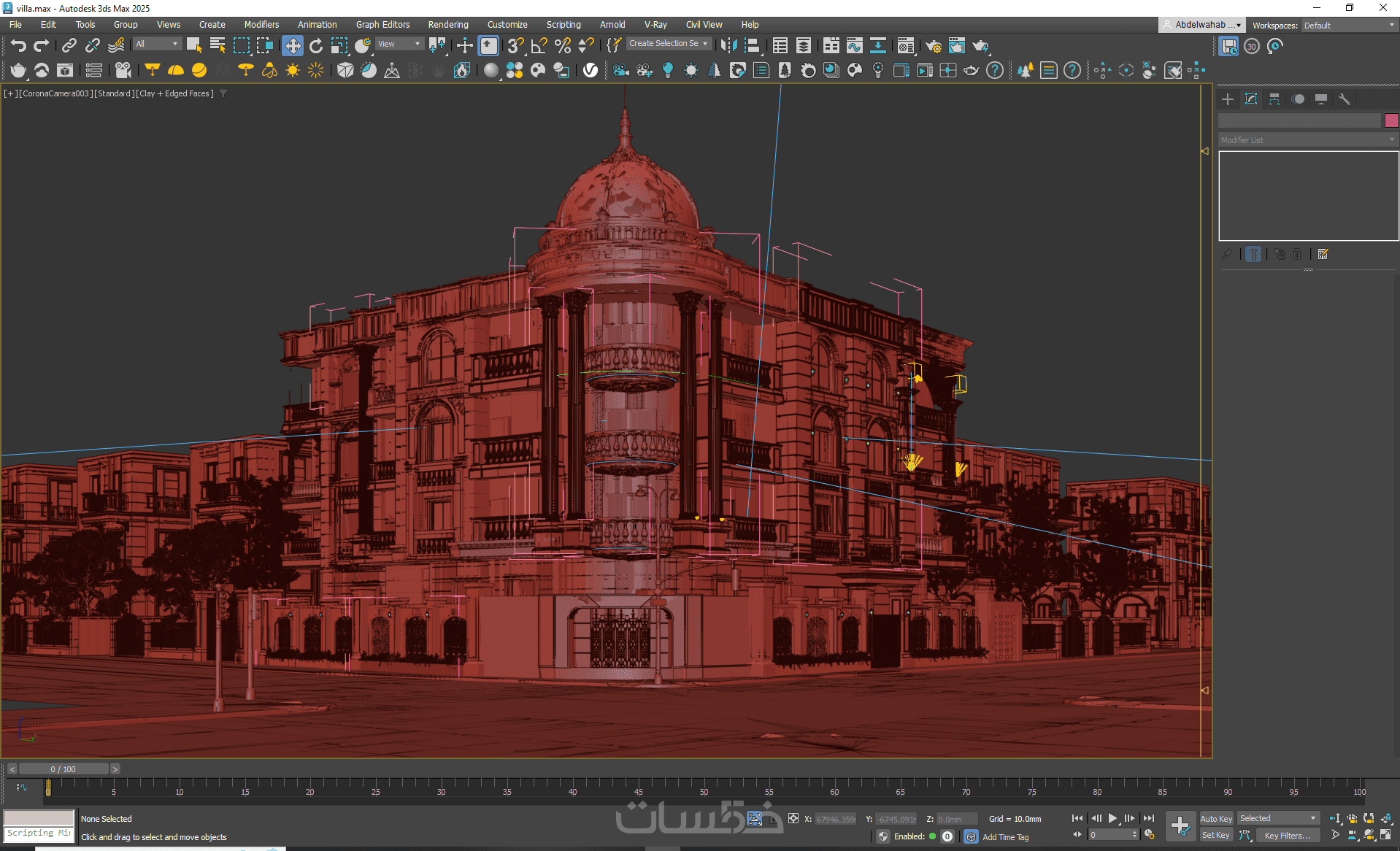Open the Rendering menu
The width and height of the screenshot is (1400, 851).
pos(447,25)
